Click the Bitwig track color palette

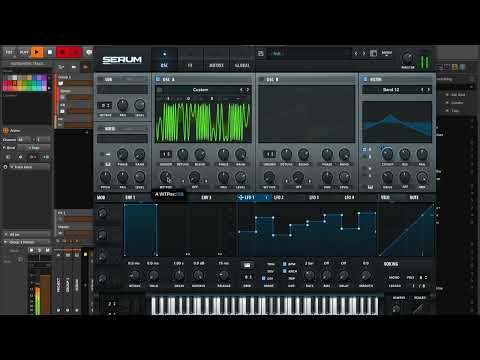tap(25, 83)
